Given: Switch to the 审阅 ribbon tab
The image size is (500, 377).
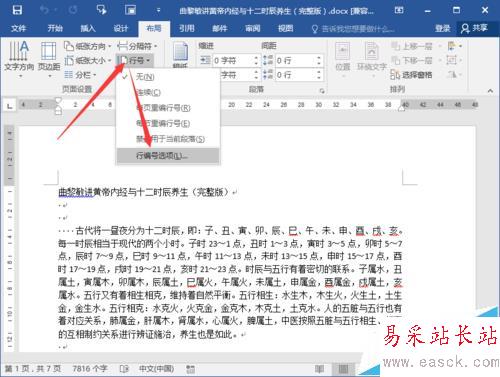Looking at the screenshot, I should [x=253, y=28].
